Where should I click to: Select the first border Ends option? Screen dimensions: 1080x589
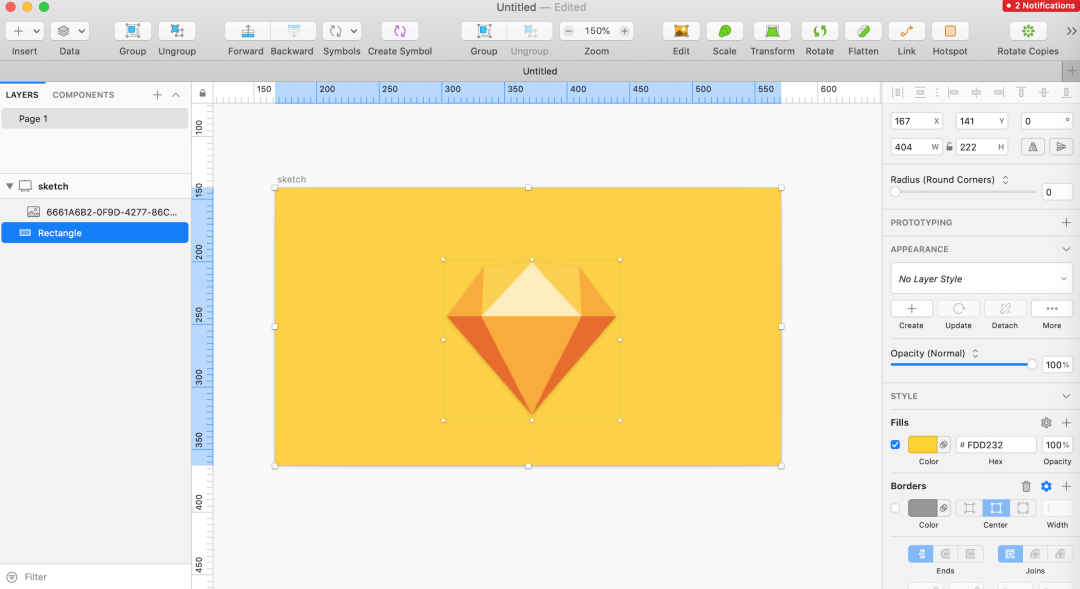pyautogui.click(x=921, y=554)
